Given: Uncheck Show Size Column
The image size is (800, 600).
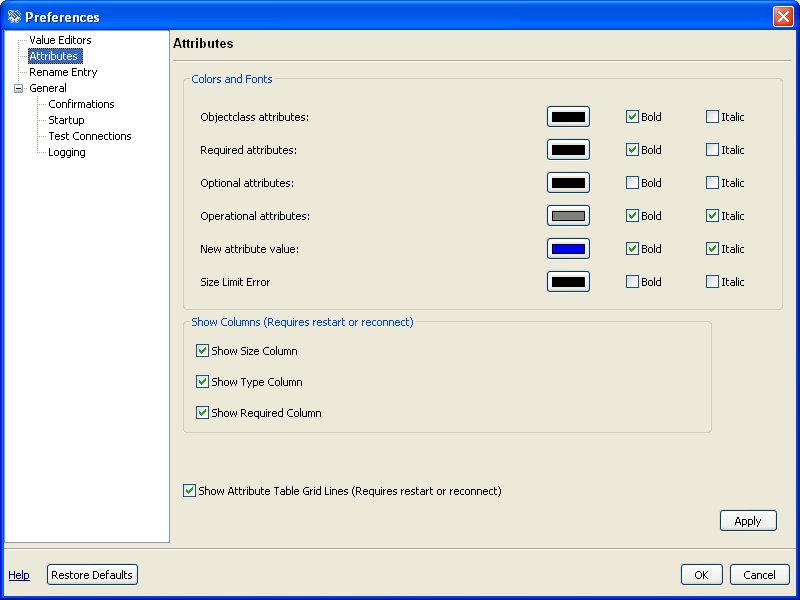Looking at the screenshot, I should [203, 351].
